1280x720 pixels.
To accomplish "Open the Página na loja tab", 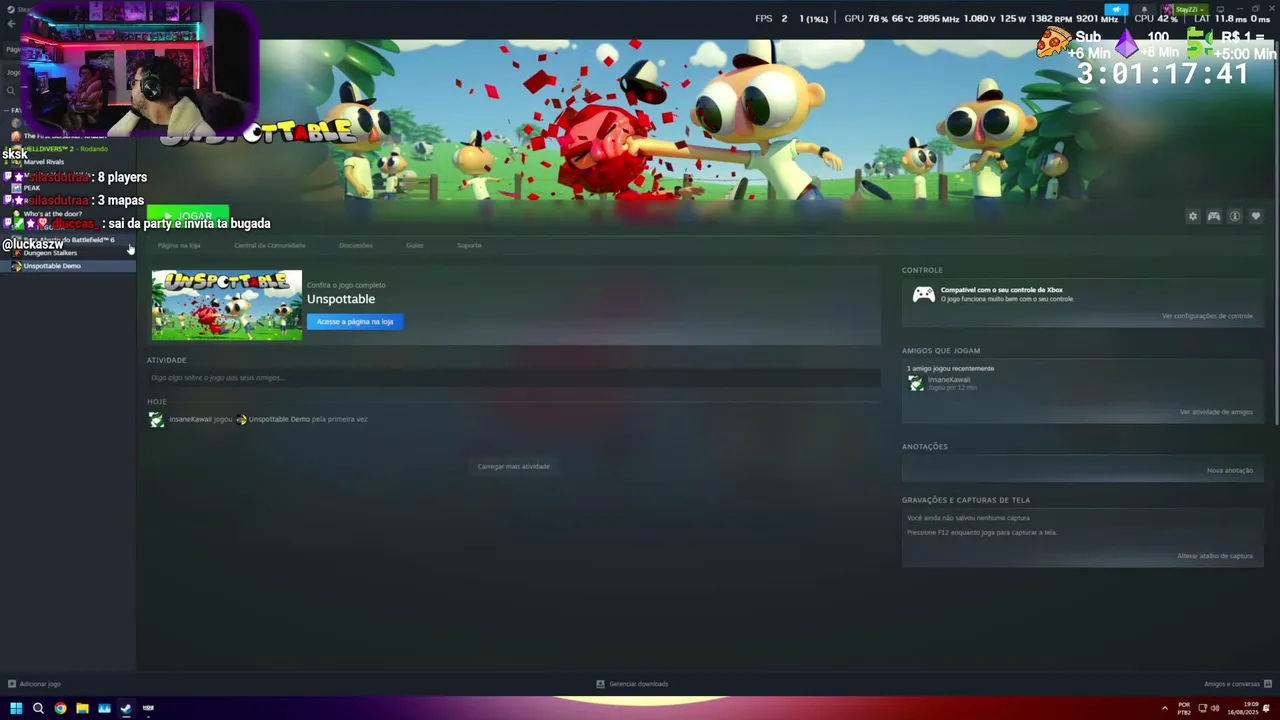I will coord(179,245).
